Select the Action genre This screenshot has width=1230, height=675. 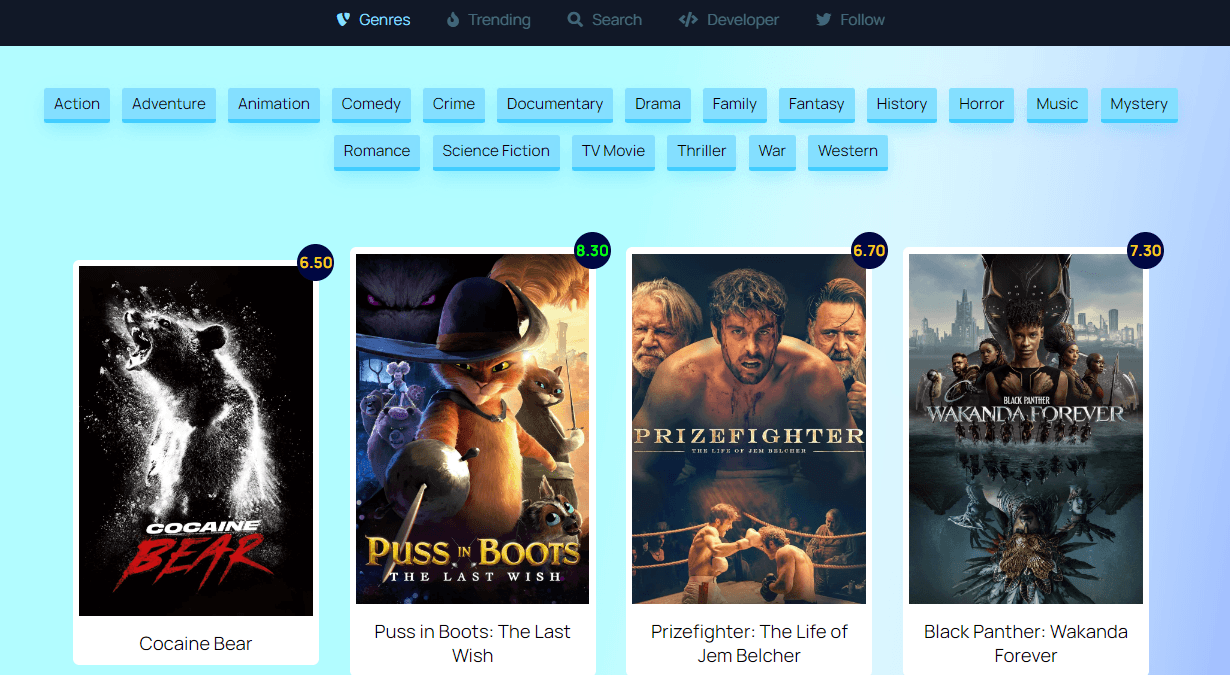[x=76, y=104]
